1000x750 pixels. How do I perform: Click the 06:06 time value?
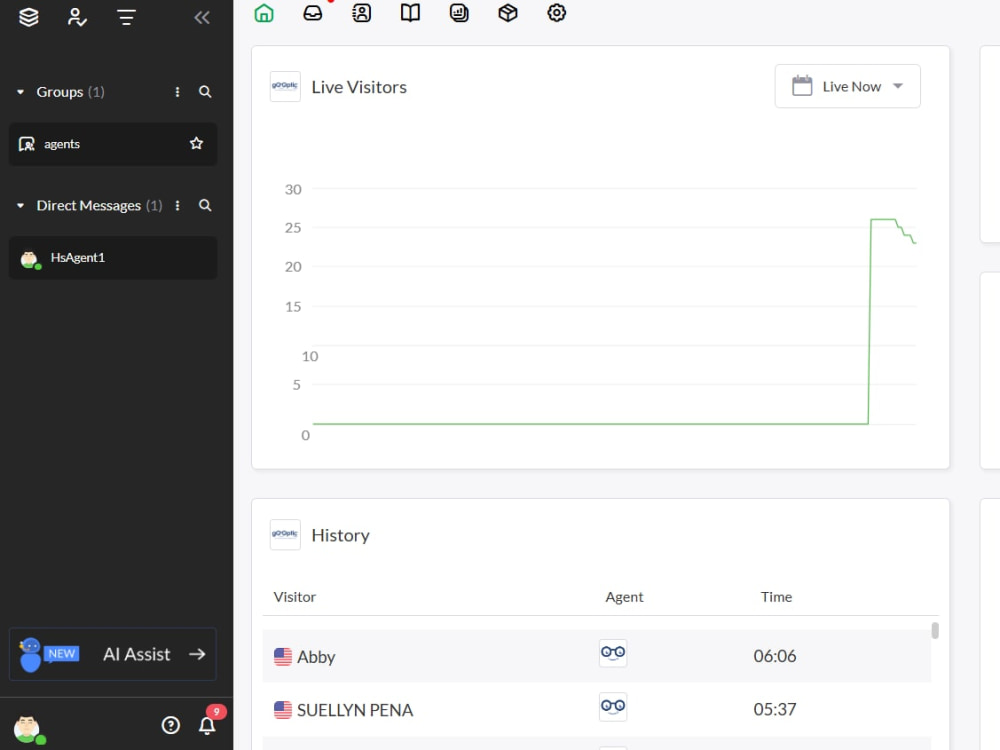click(x=775, y=656)
